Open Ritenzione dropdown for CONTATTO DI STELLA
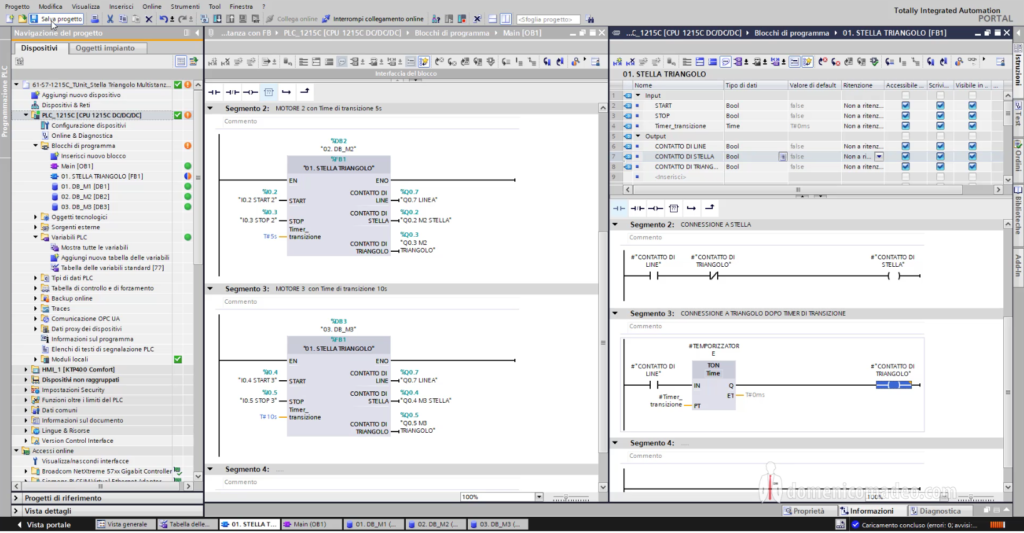 click(879, 157)
